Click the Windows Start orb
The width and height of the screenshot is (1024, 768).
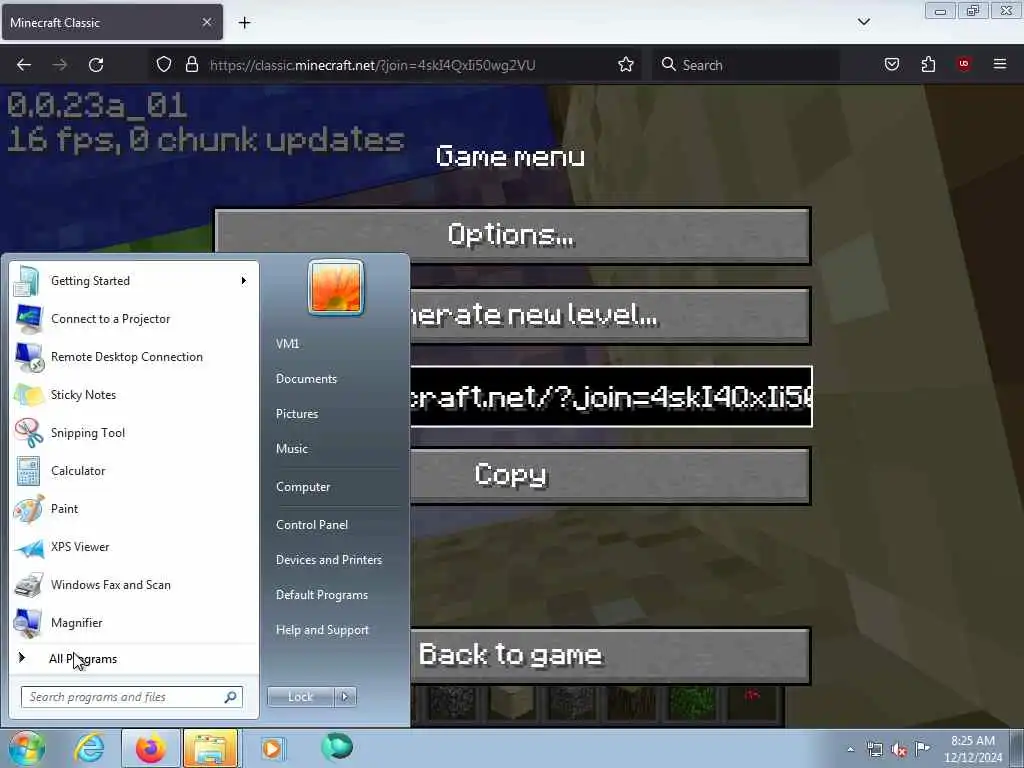click(x=27, y=748)
